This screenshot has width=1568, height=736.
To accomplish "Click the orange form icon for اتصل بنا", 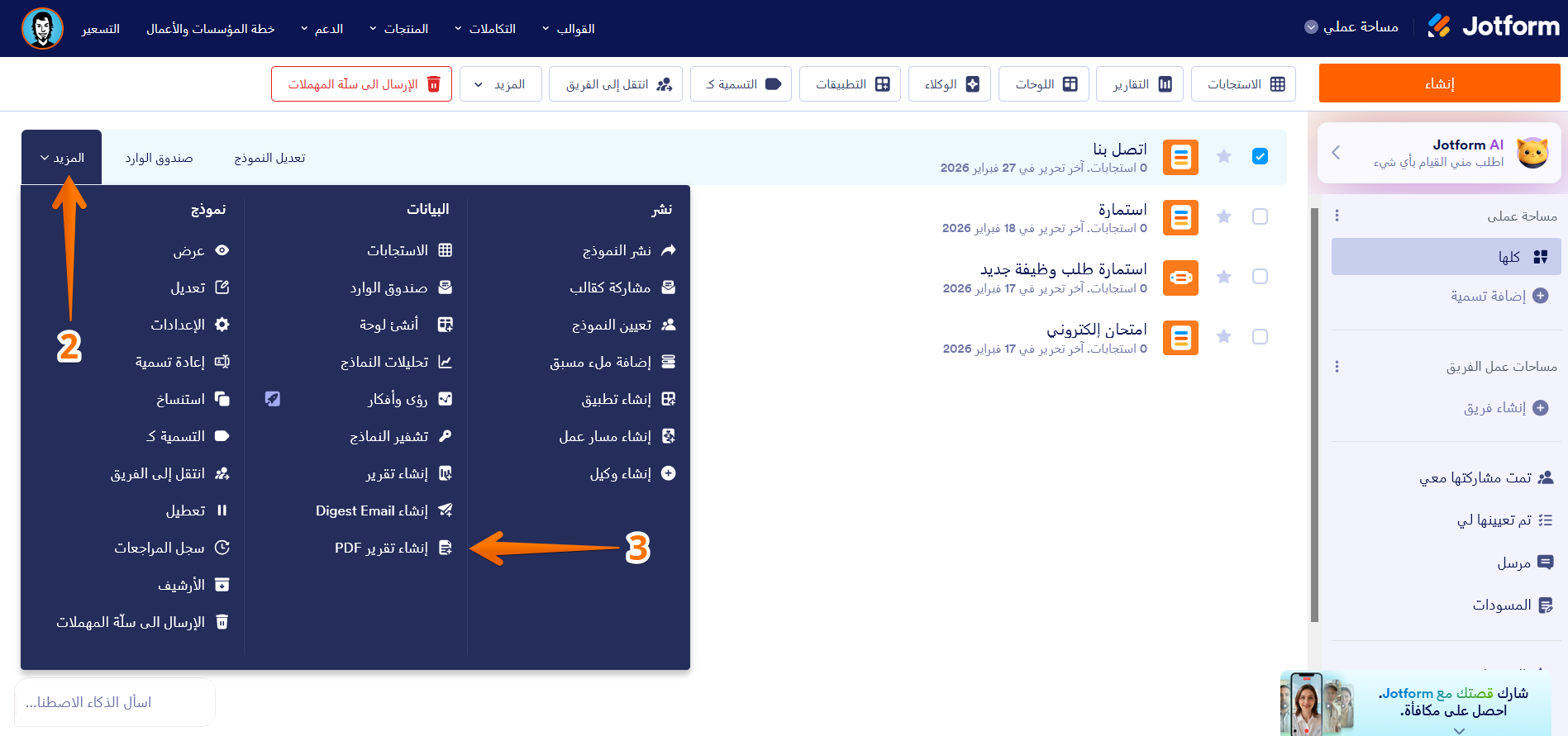I will tap(1180, 157).
